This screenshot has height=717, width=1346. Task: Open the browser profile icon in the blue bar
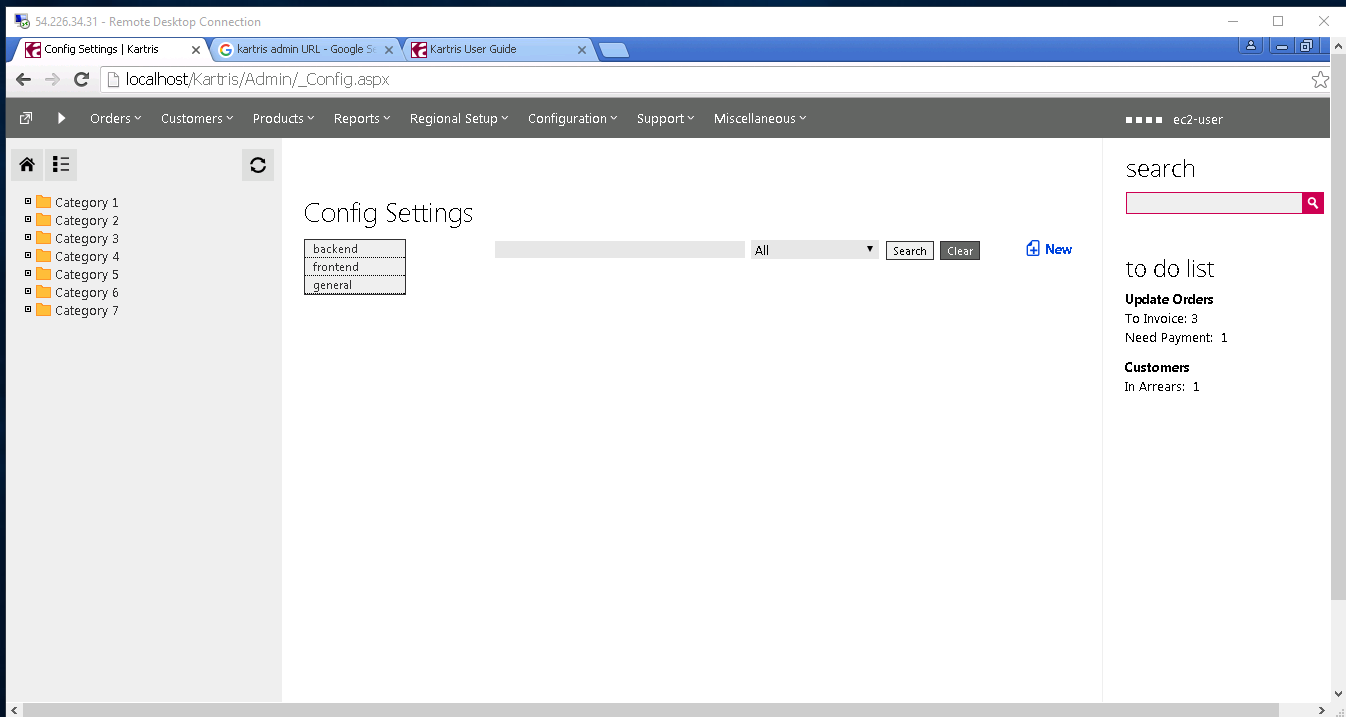1250,46
